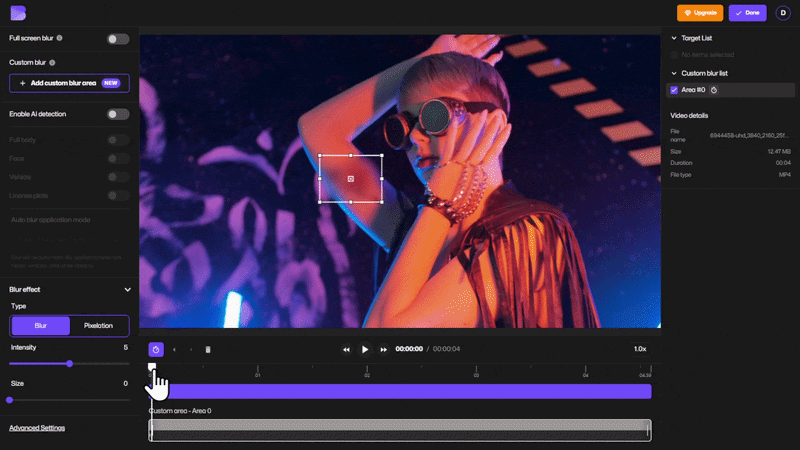Click the timeline playhead marker
800x450 pixels.
coord(152,366)
